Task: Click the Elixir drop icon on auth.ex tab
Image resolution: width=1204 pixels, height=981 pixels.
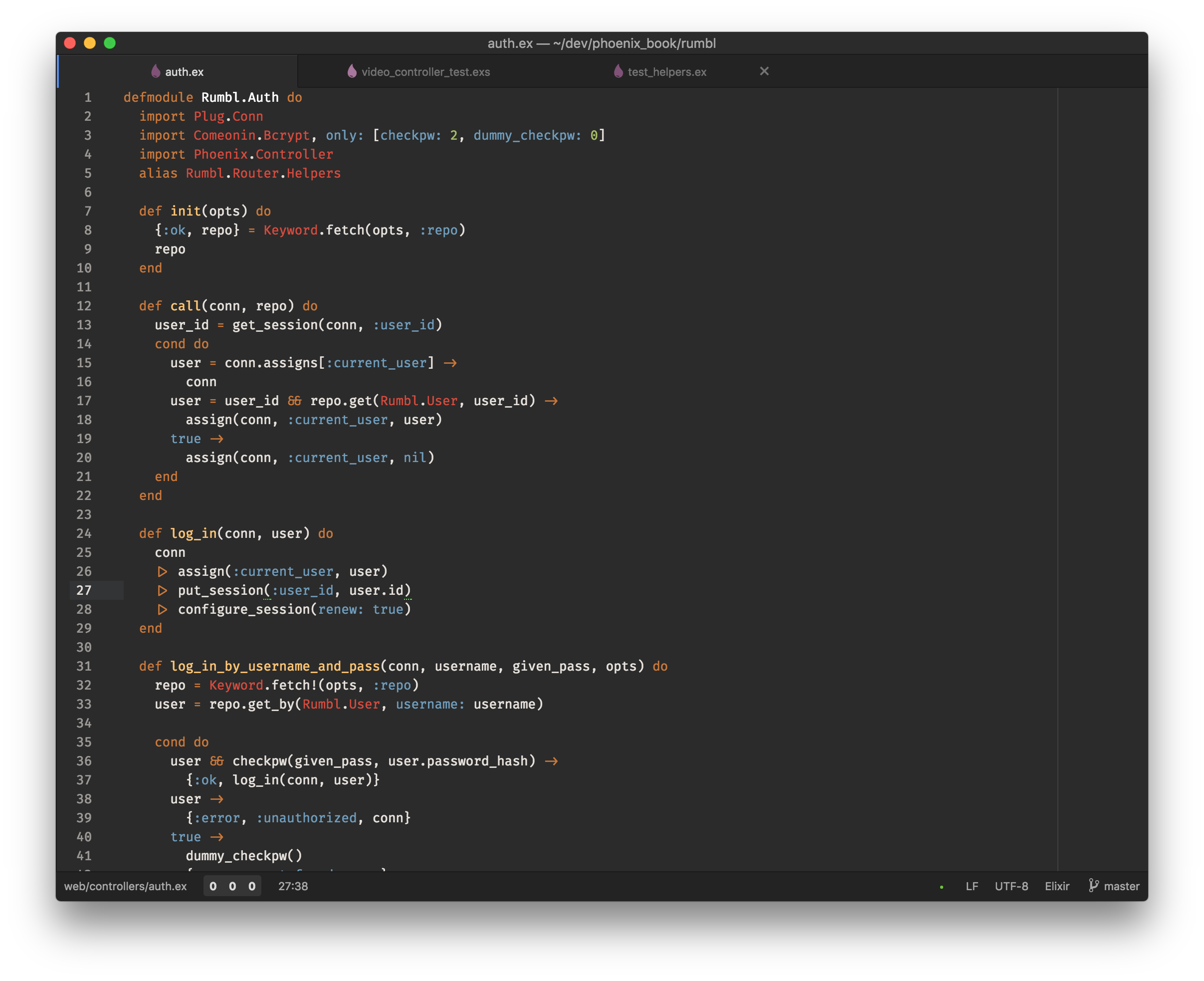Action: [156, 71]
